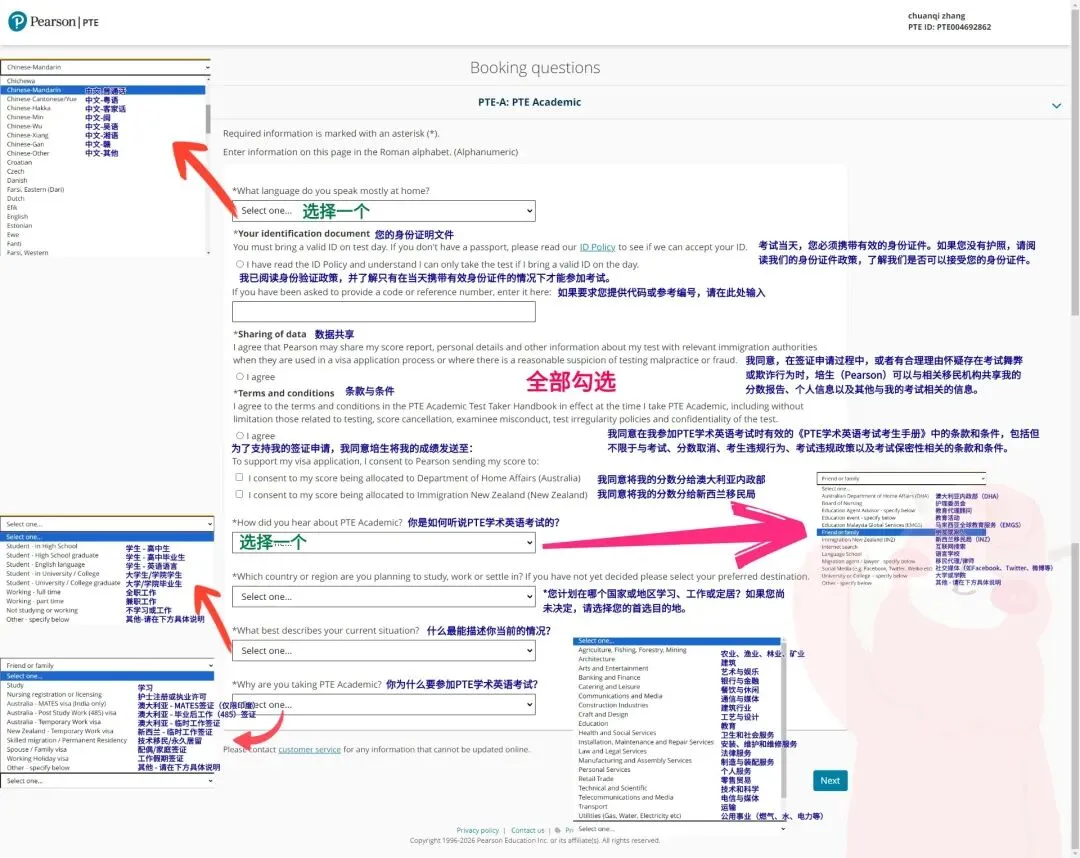The image size is (1080, 858).
Task: Select 'I agree' under Sharing of data
Action: tap(240, 376)
